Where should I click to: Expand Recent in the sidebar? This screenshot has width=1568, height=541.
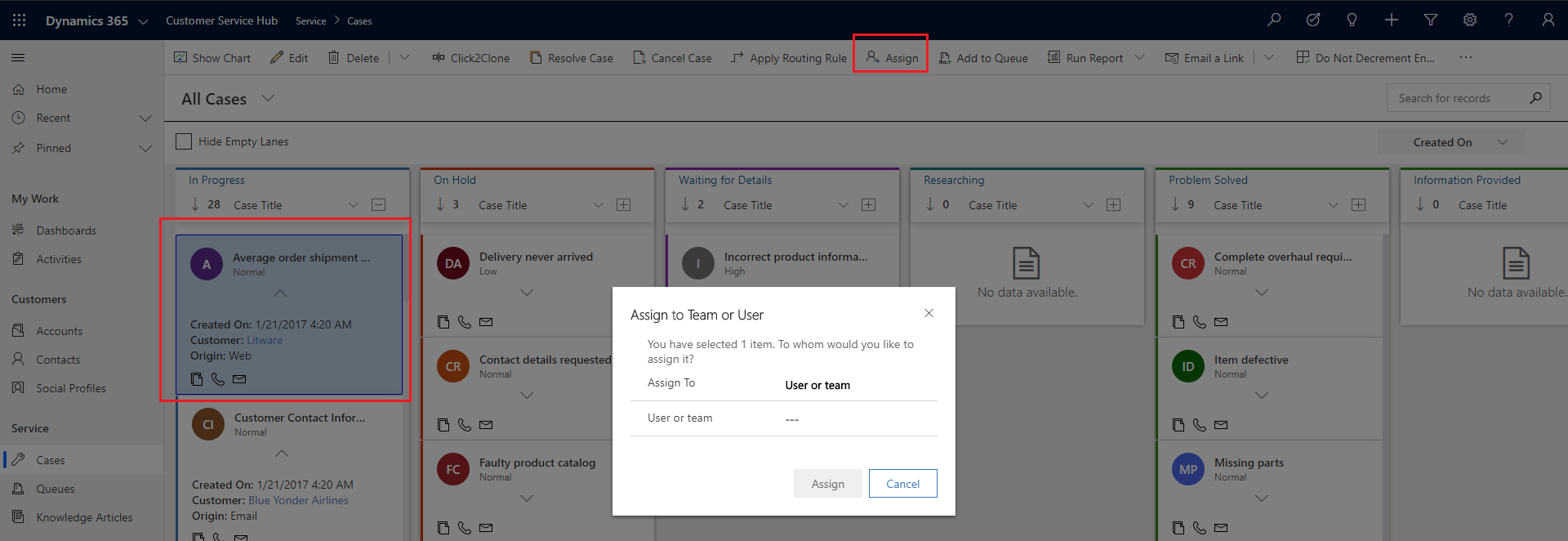pyautogui.click(x=145, y=118)
